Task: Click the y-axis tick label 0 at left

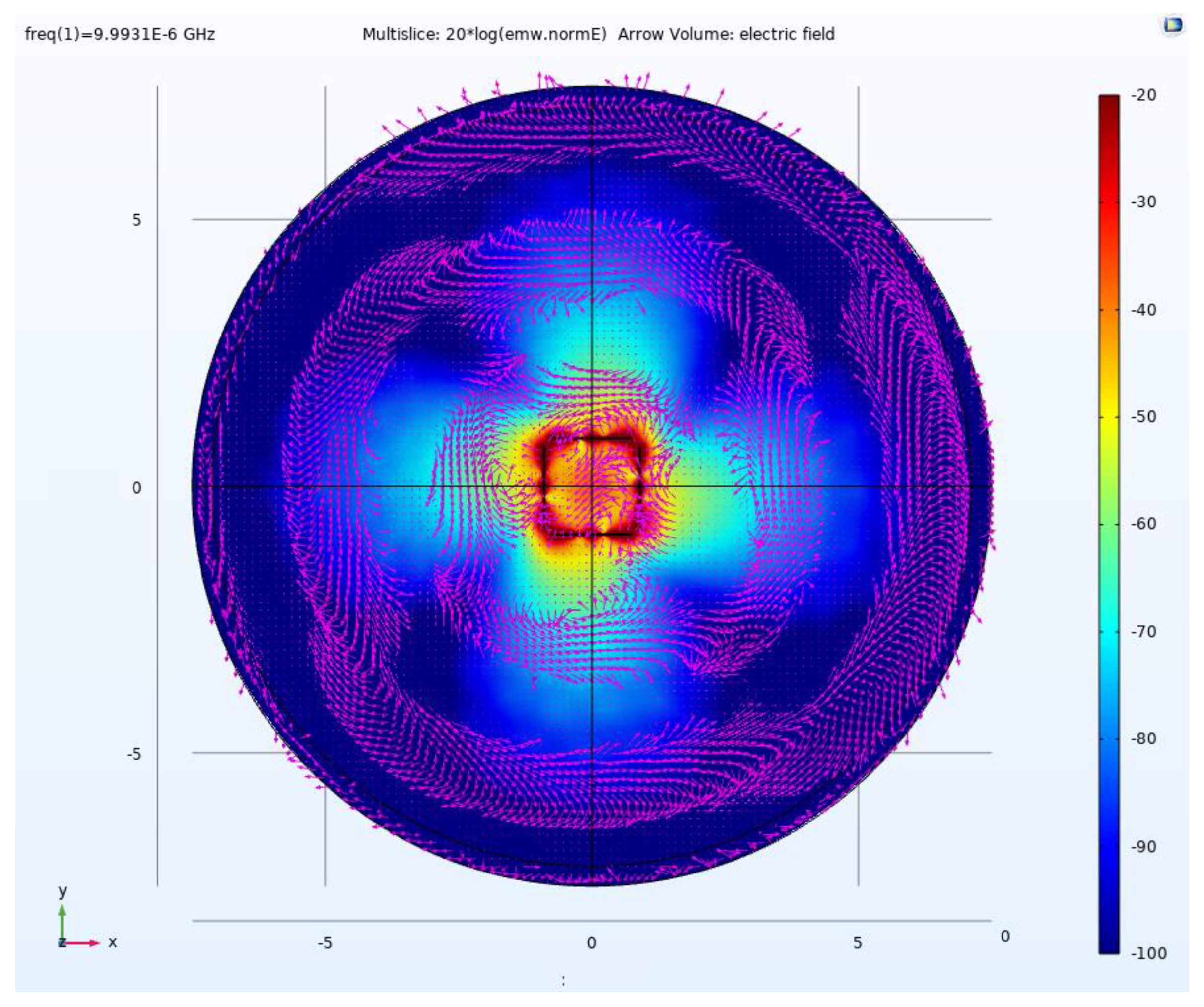Action: [136, 488]
